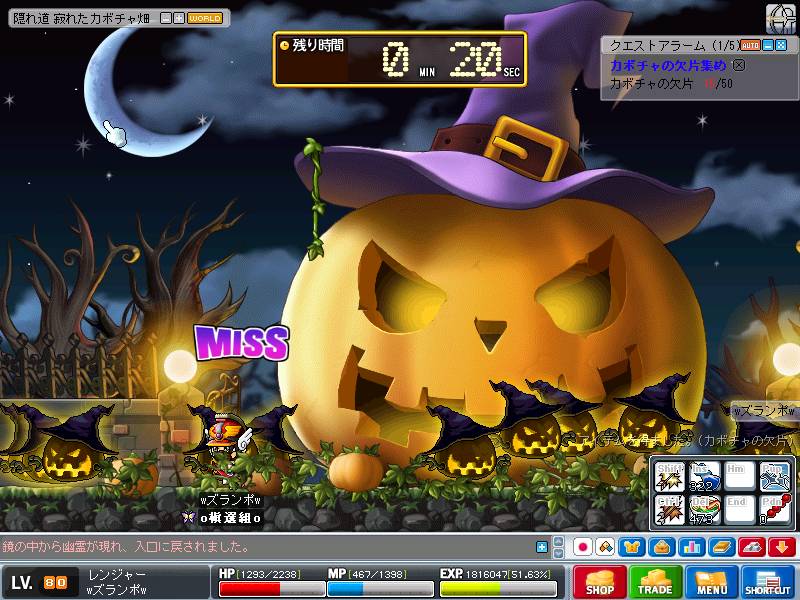This screenshot has height=600, width=800.
Task: Minimize the minimap title bar
Action: tap(165, 18)
